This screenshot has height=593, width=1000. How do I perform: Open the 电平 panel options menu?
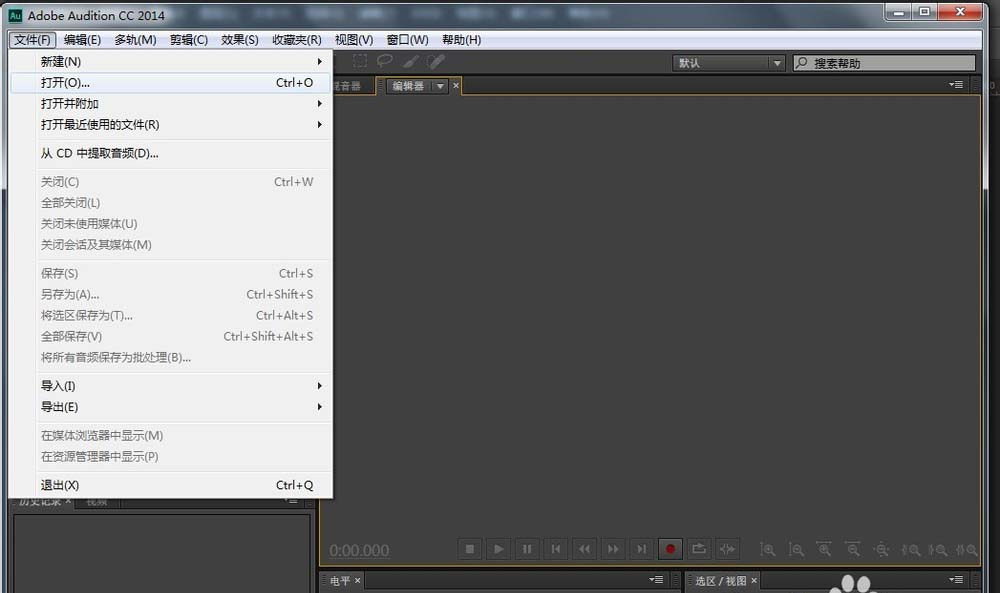click(656, 580)
